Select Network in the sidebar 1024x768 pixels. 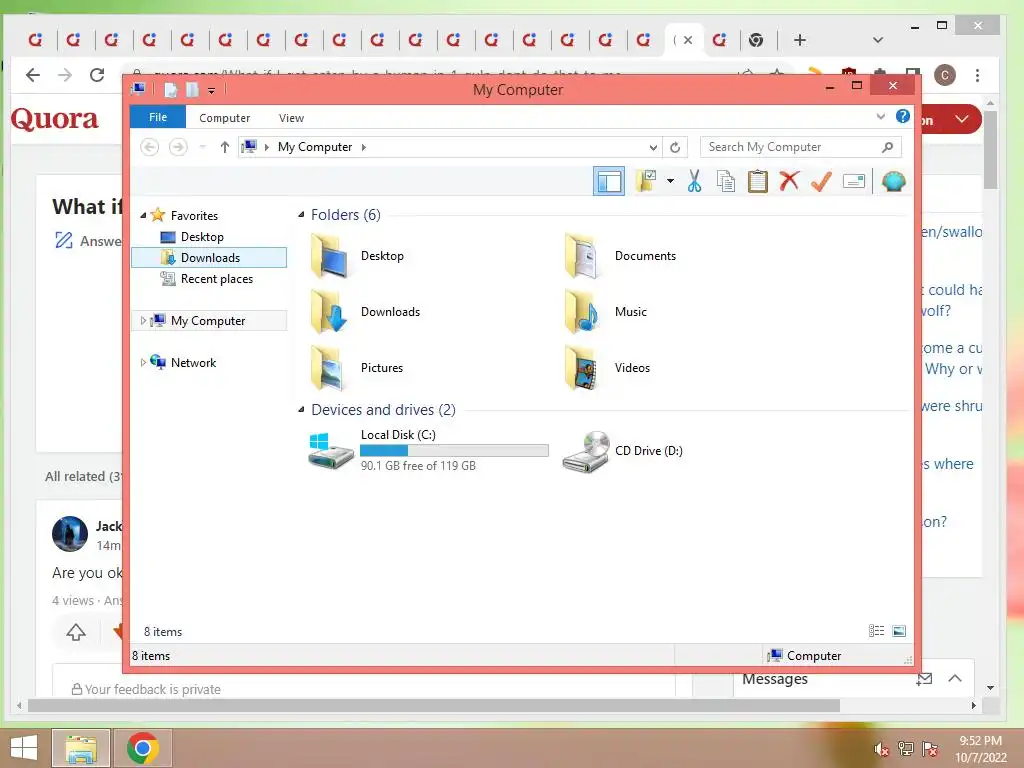pos(193,362)
